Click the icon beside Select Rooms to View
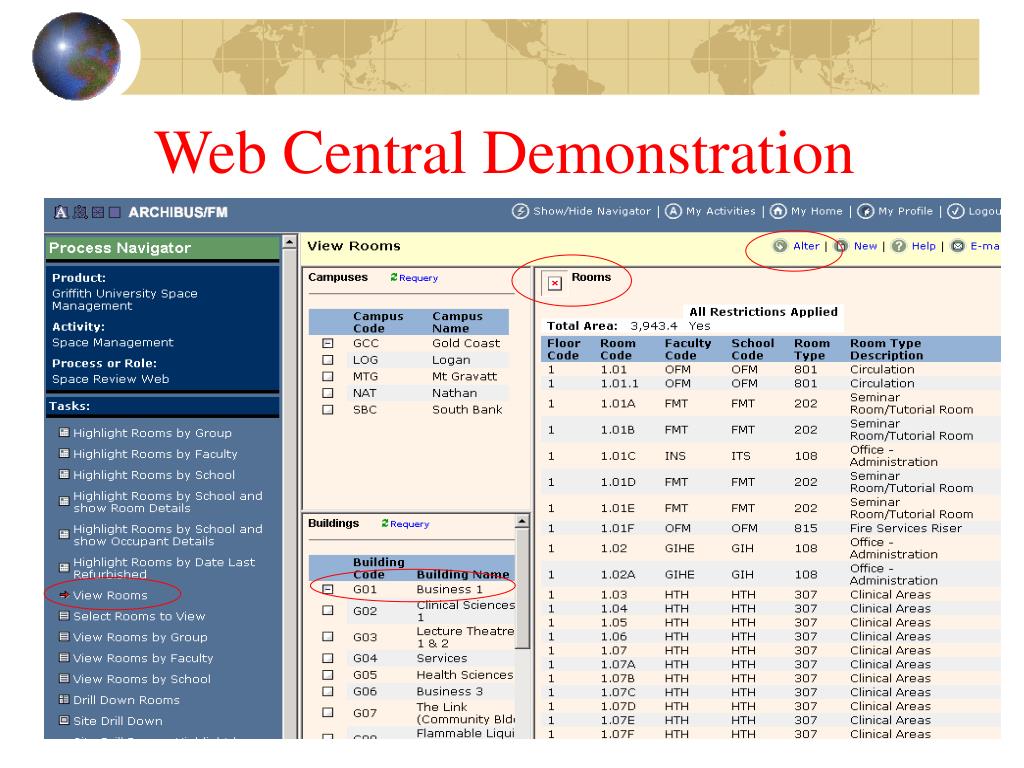The image size is (1024, 768). coord(64,616)
